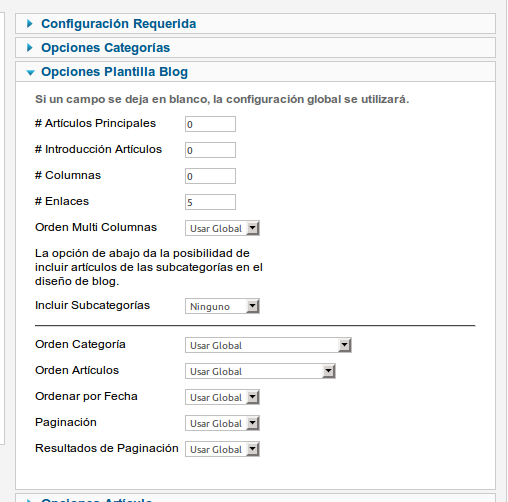Open the Ordenar por Fecha dropdown
508x502 pixels.
[222, 397]
